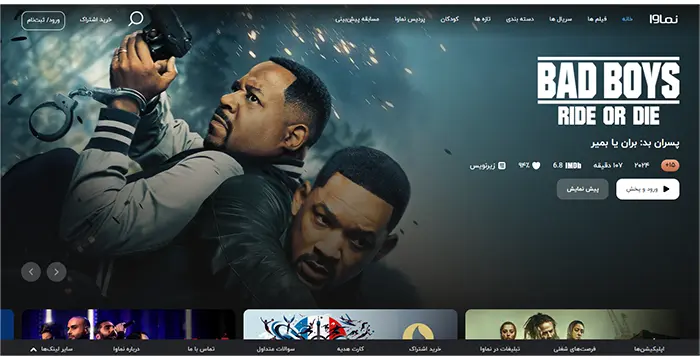Expand سایر لینک‌ها footer links
700x360 pixels.
(x=52, y=349)
